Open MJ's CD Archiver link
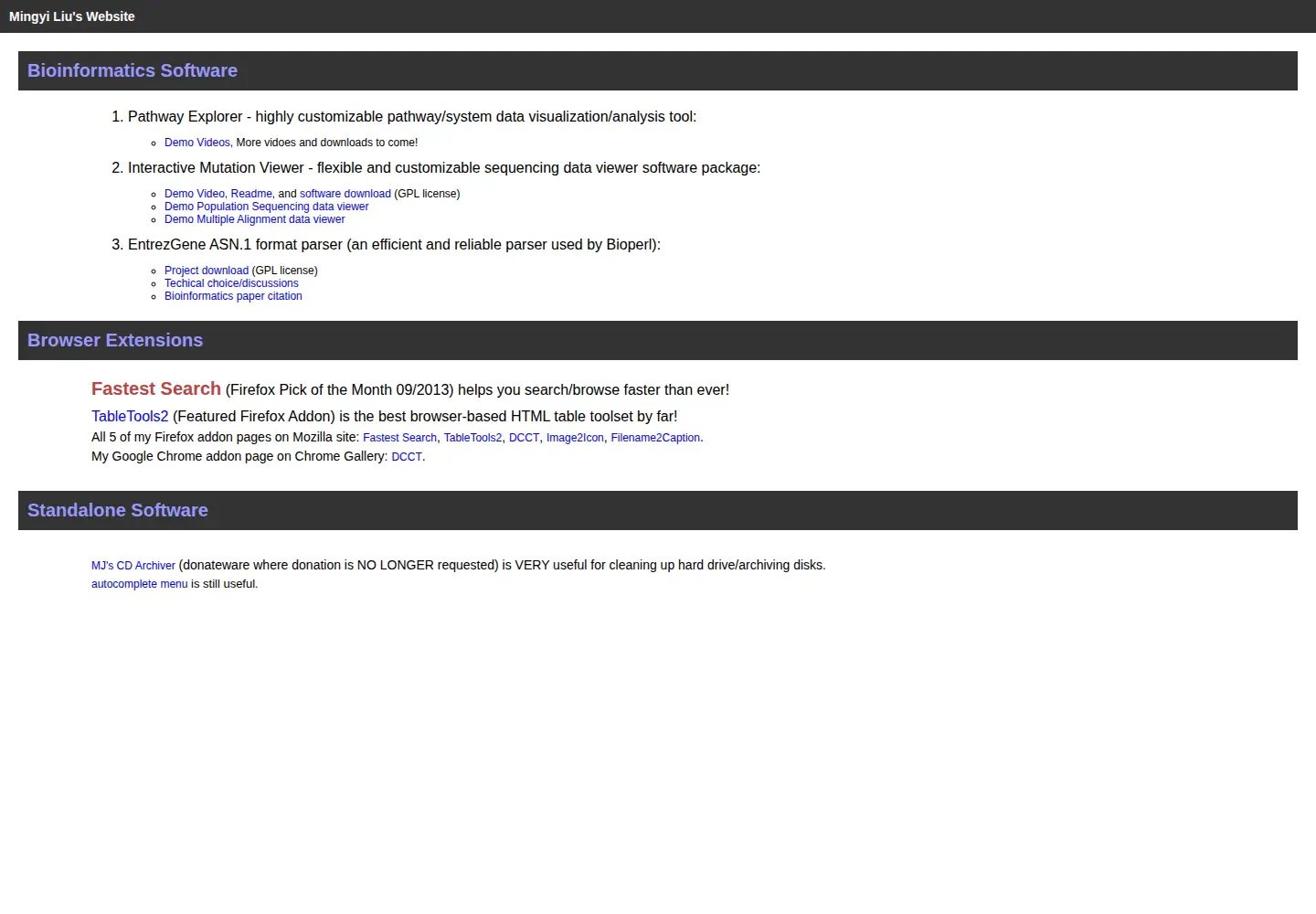This screenshot has height=914, width=1316. 133,566
